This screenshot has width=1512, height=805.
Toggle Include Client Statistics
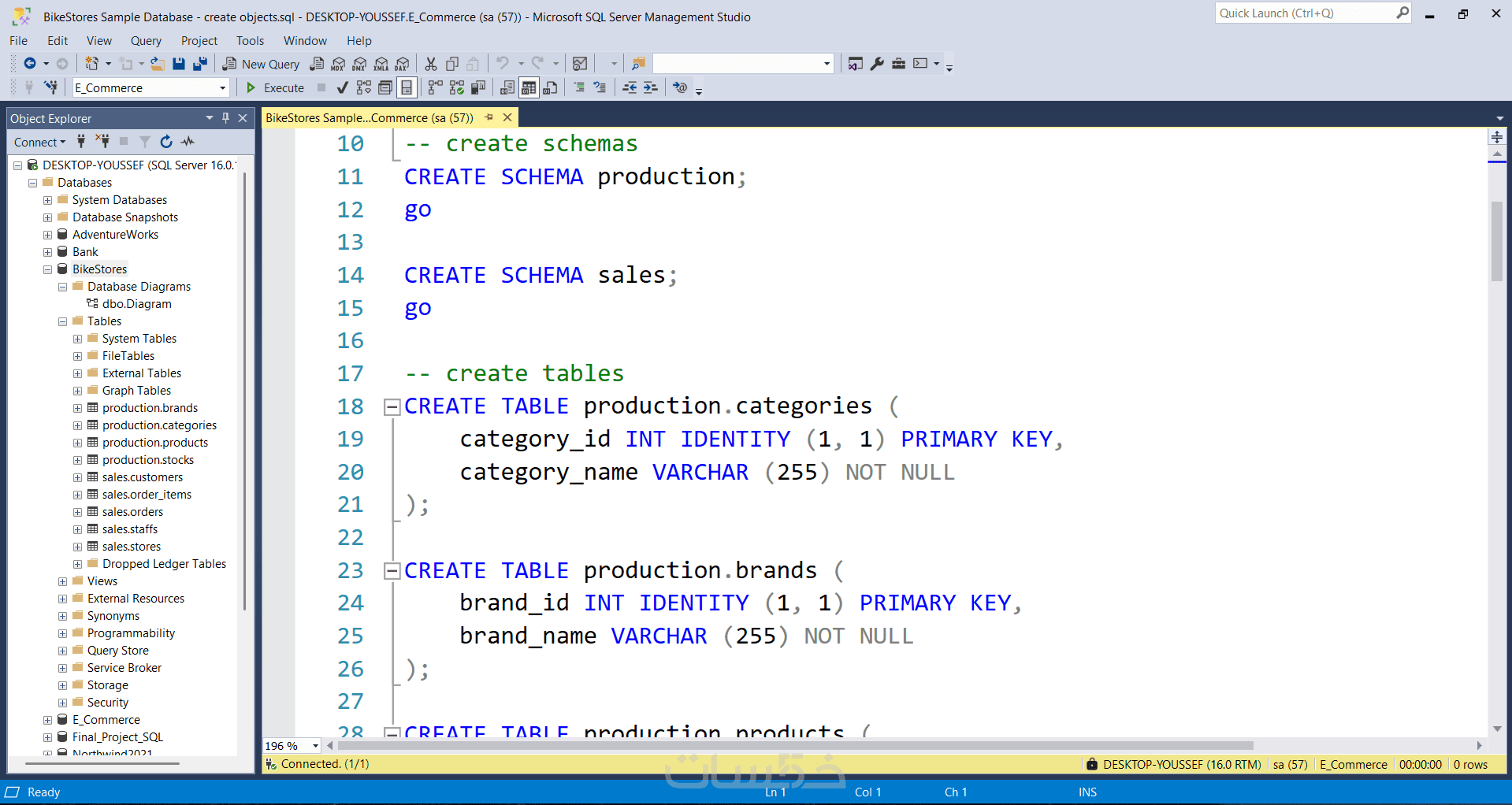pyautogui.click(x=478, y=87)
